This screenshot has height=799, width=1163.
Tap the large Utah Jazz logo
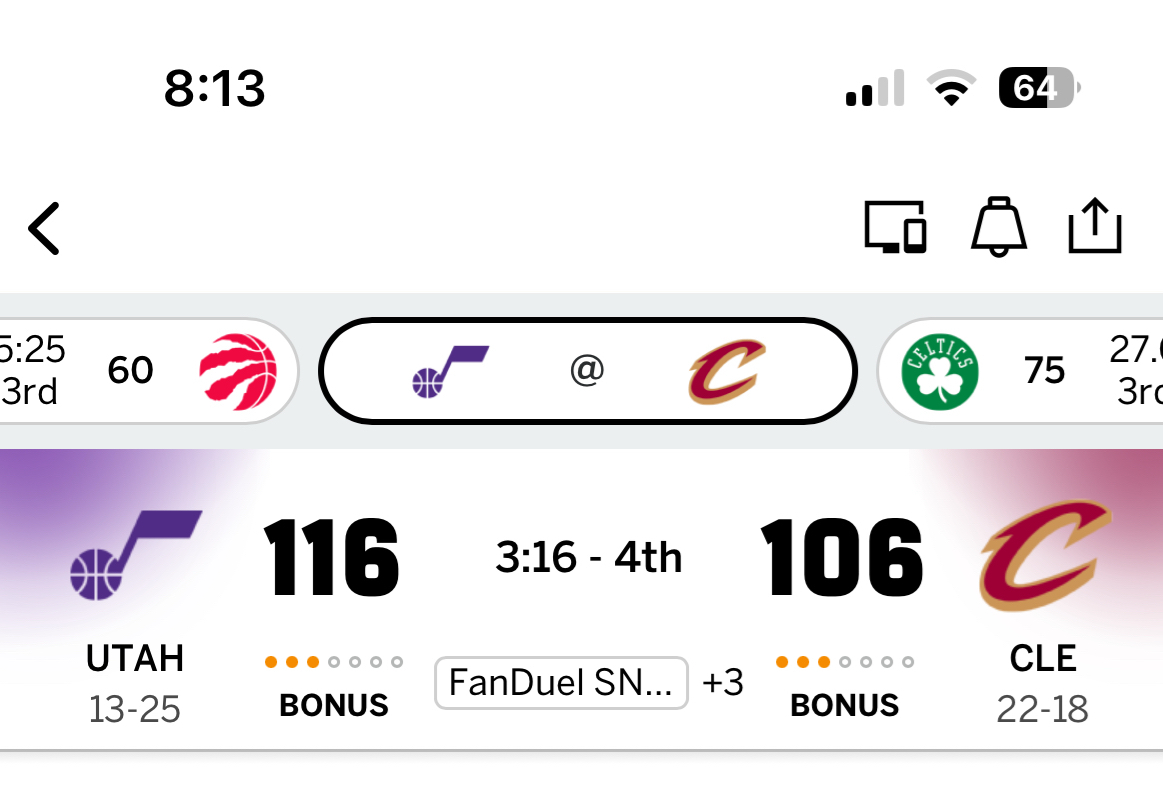[135, 555]
